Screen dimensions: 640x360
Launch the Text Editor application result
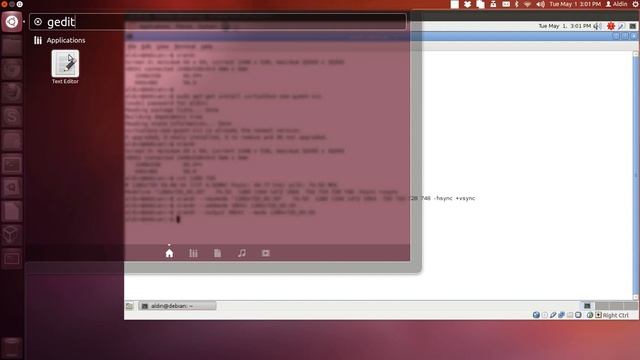coord(65,67)
